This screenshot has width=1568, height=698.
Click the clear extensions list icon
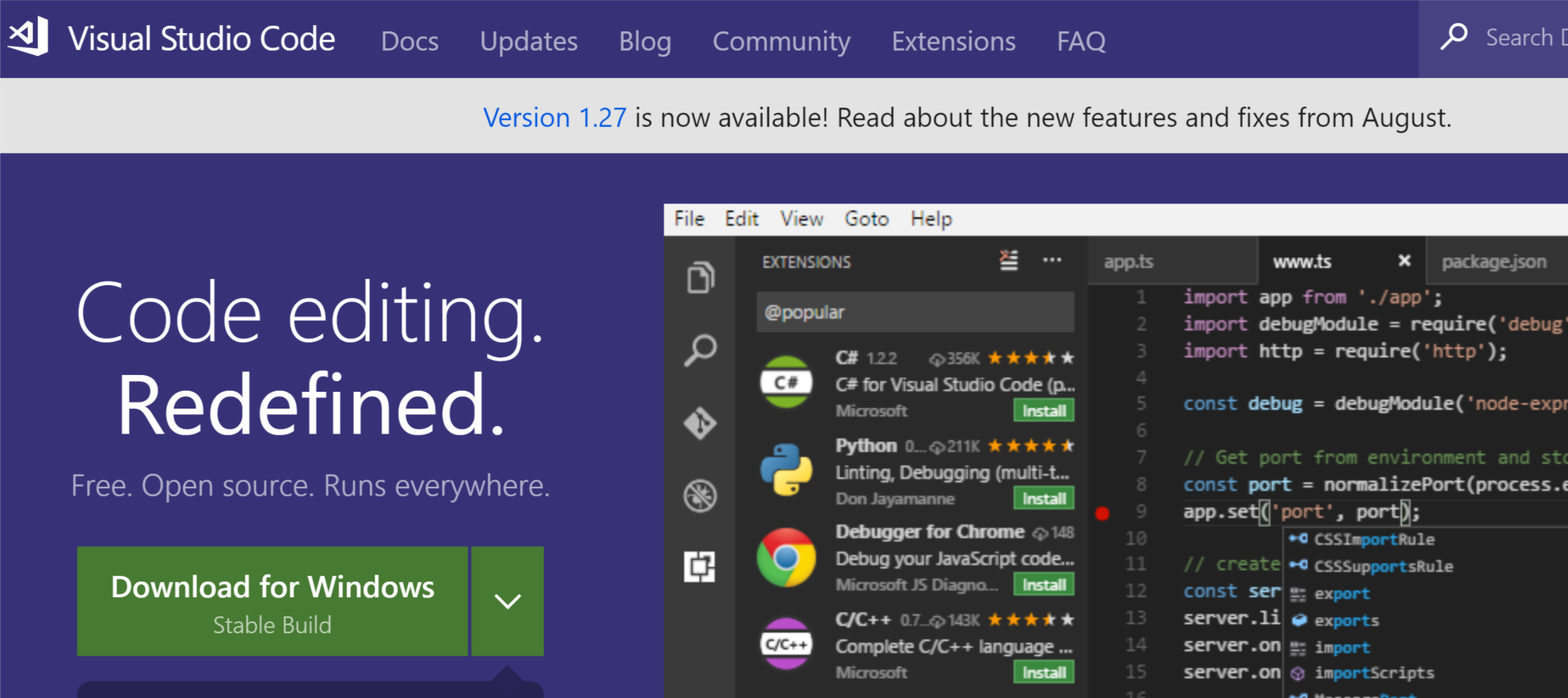pyautogui.click(x=1009, y=260)
